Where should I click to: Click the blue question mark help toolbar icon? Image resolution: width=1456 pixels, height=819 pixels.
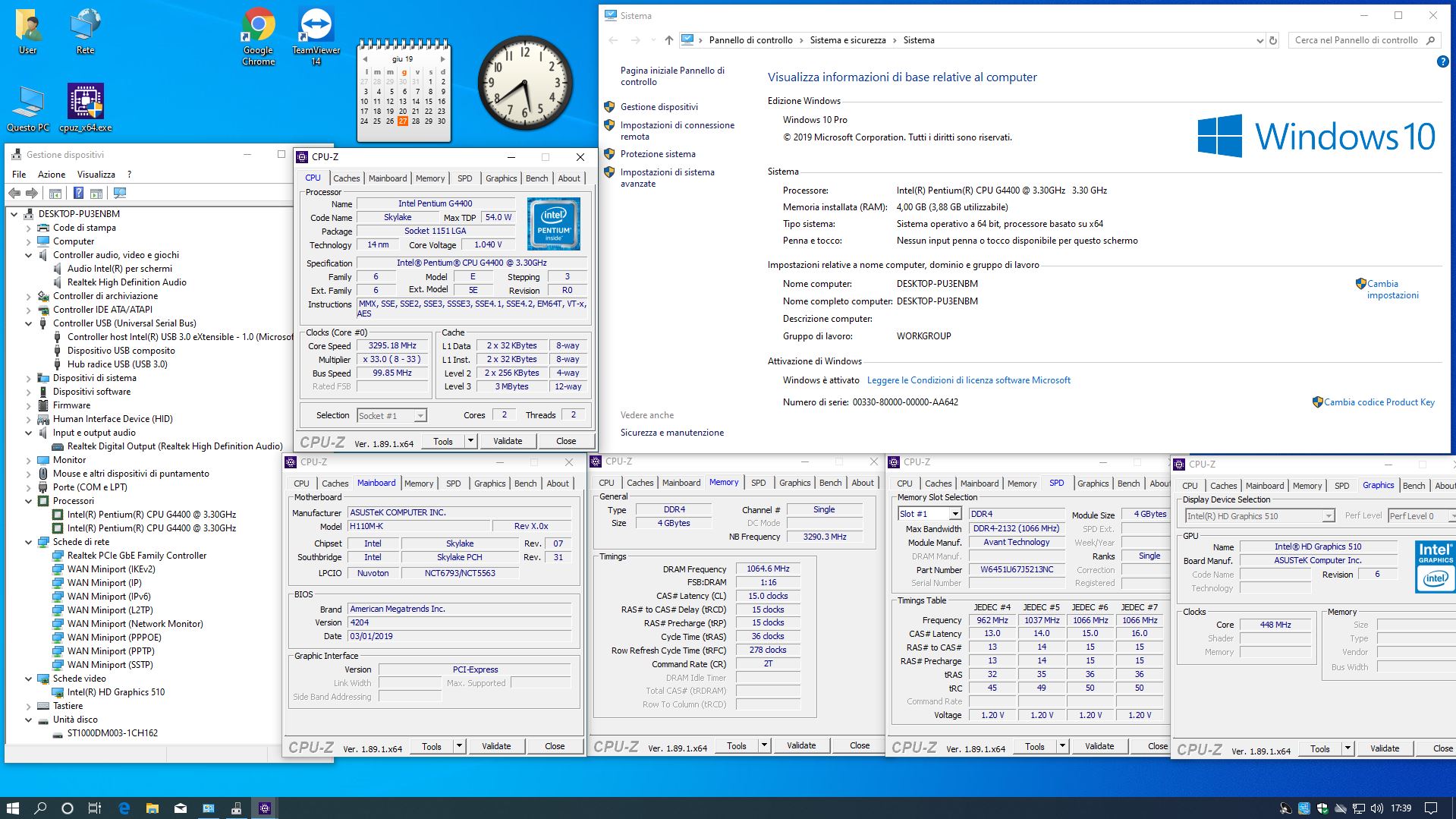[x=78, y=194]
